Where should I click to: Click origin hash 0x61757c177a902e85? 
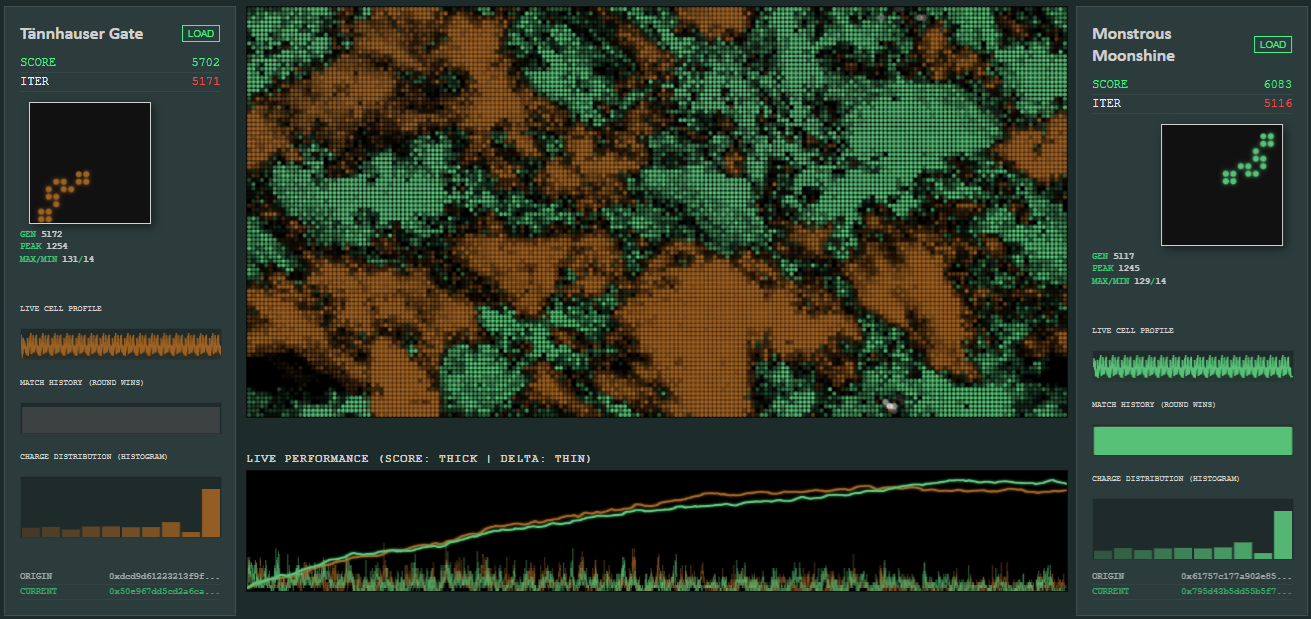coord(1236,577)
